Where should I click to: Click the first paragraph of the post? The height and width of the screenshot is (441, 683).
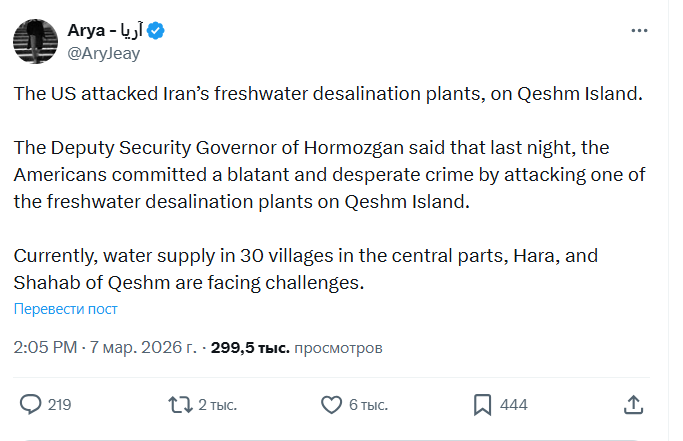pyautogui.click(x=326, y=94)
